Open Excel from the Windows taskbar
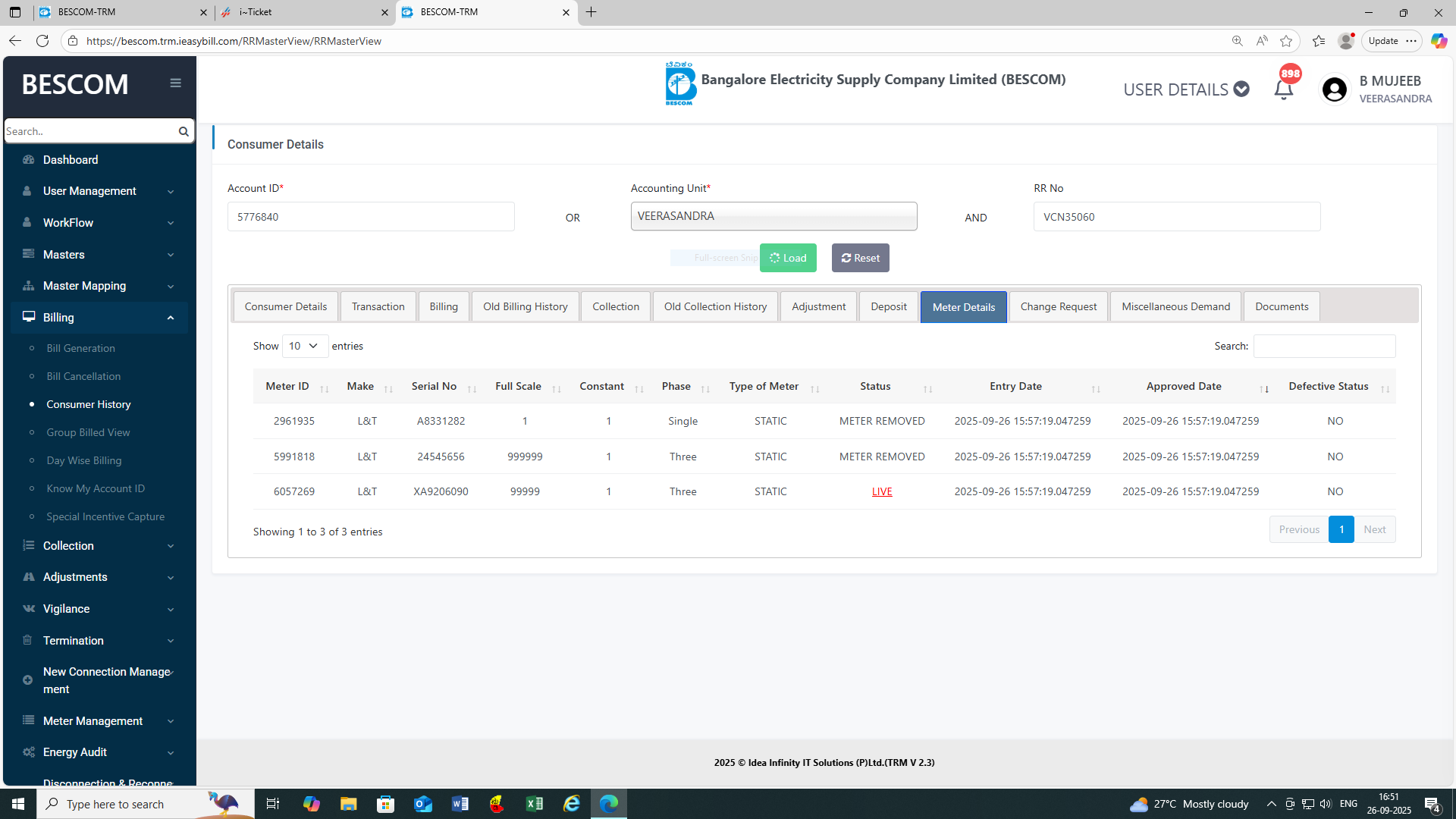 point(534,804)
